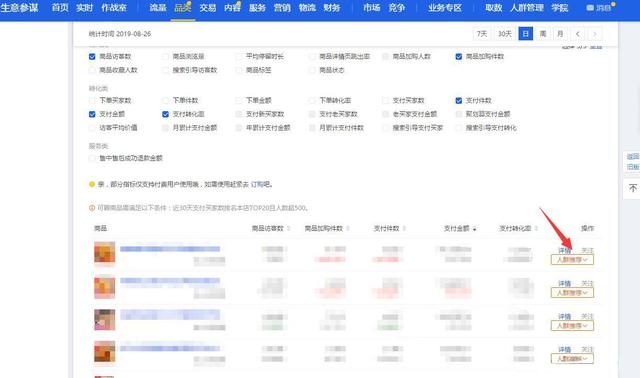Switch to the 服务 nav tab
This screenshot has height=378, width=640.
pos(257,7)
